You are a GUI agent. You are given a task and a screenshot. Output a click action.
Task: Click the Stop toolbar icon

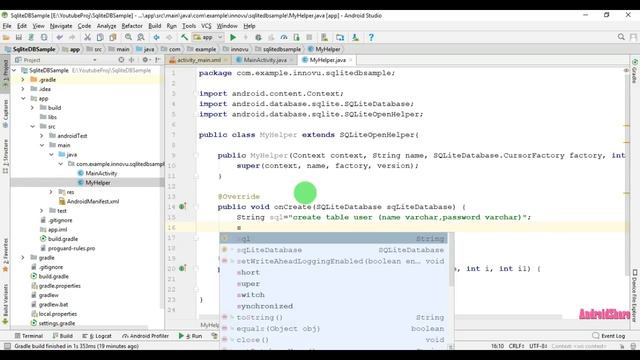pyautogui.click(x=309, y=38)
